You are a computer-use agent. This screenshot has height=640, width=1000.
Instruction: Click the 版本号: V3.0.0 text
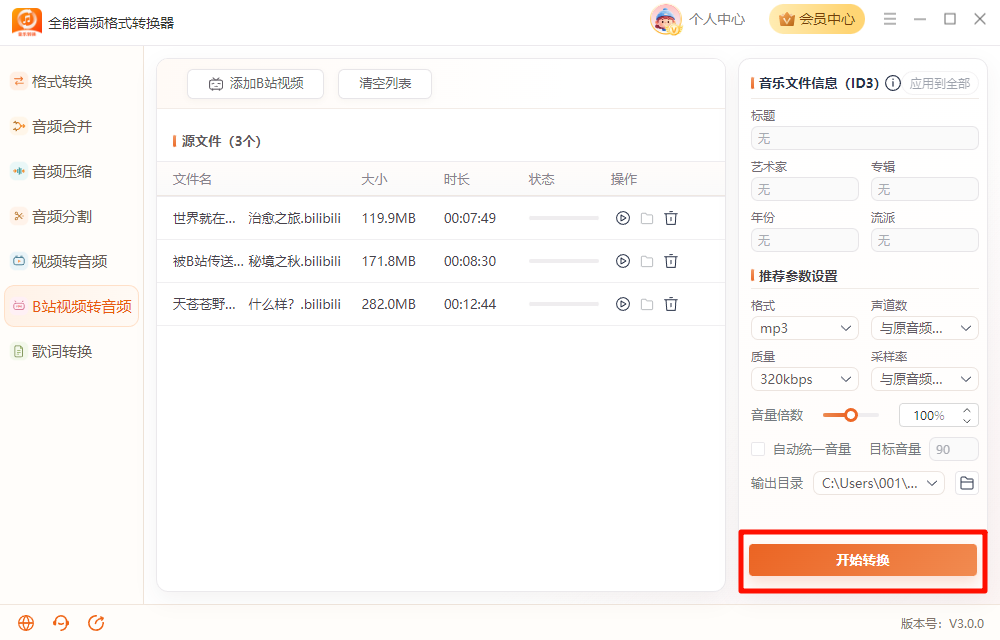tap(942, 623)
